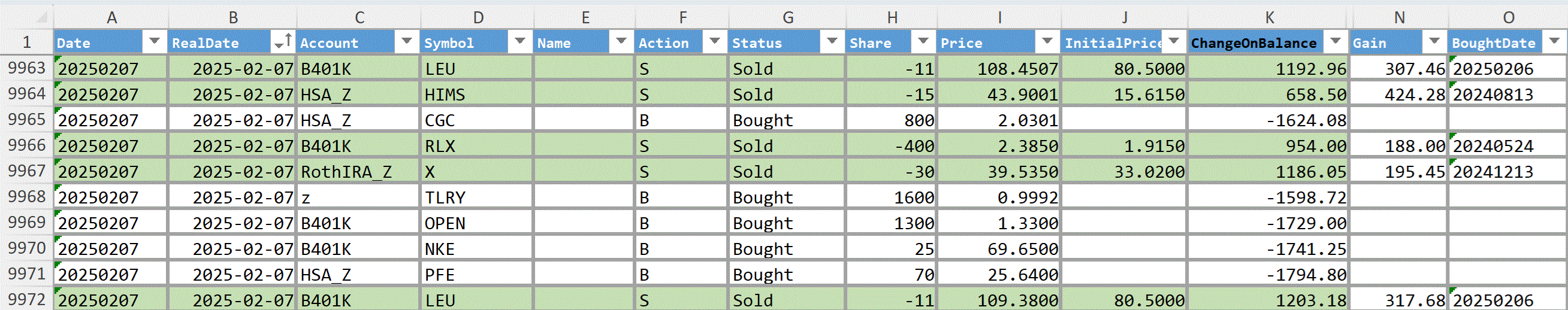Select column D header
Viewport: 1568px width, 310px height.
tap(478, 17)
